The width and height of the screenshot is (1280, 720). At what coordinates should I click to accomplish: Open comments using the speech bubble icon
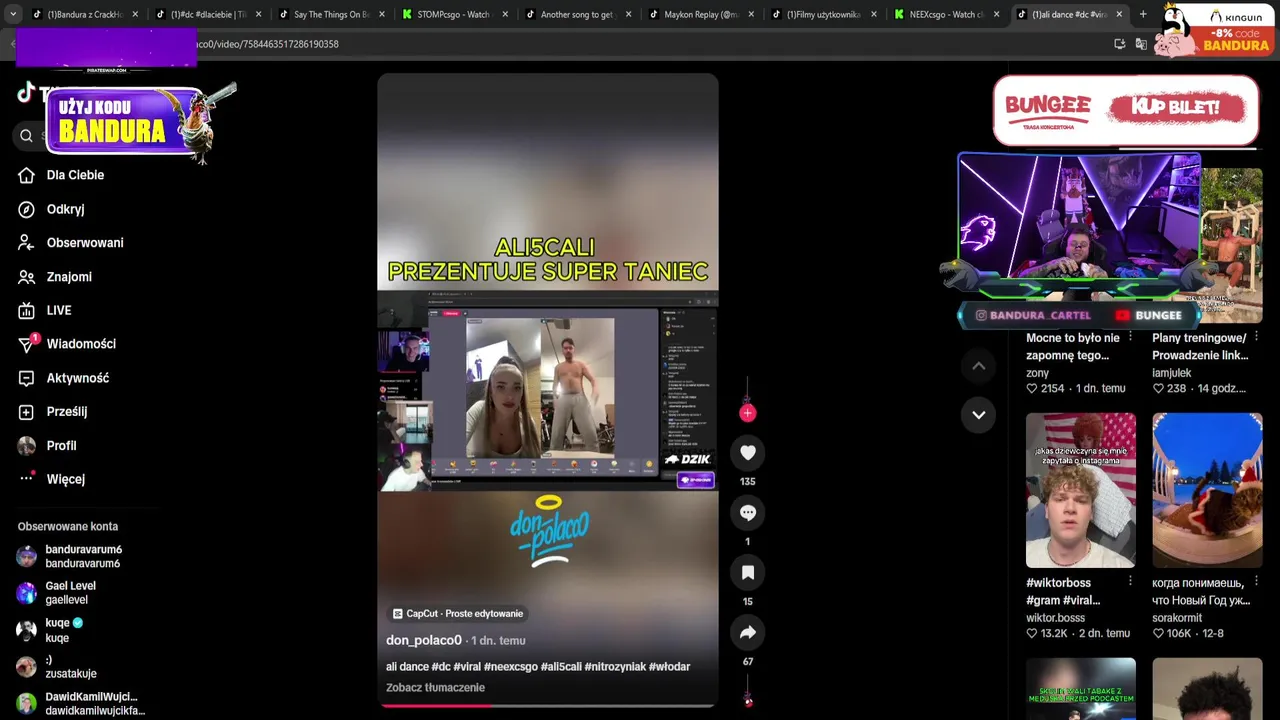[x=748, y=512]
